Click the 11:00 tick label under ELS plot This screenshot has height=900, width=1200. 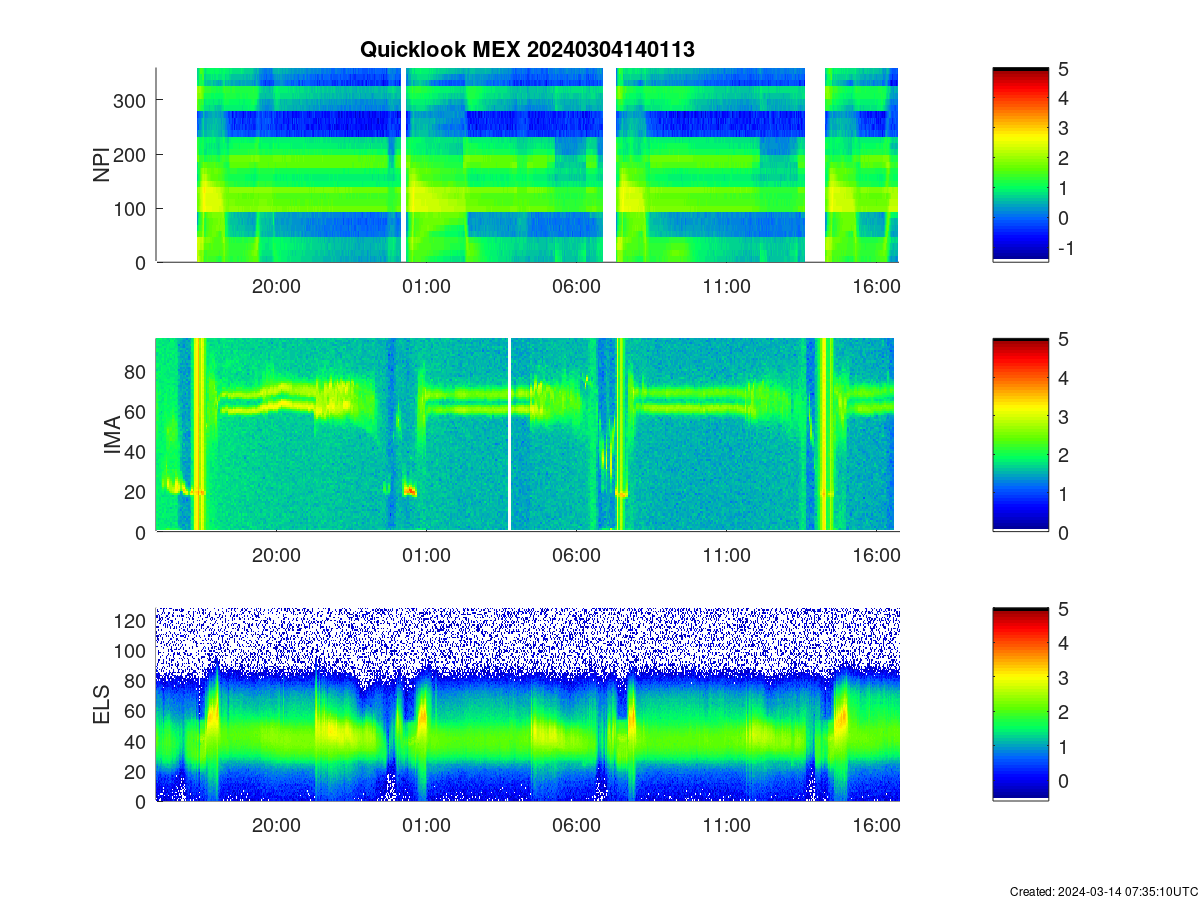click(x=727, y=826)
